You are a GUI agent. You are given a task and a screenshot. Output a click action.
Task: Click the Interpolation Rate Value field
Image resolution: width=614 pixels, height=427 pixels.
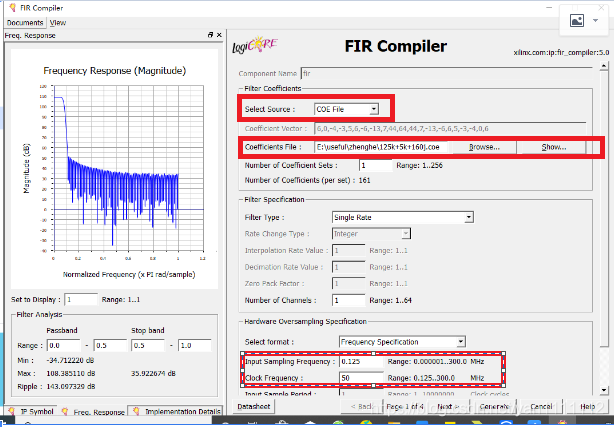point(349,250)
